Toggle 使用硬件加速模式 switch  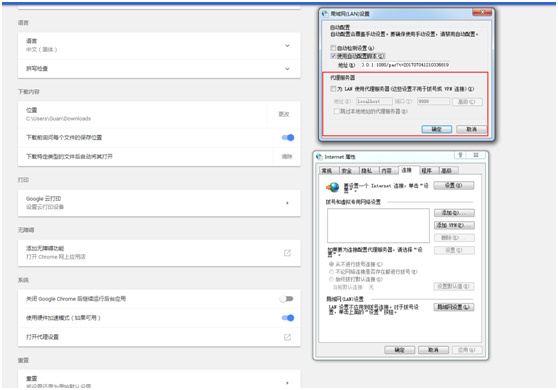288,318
